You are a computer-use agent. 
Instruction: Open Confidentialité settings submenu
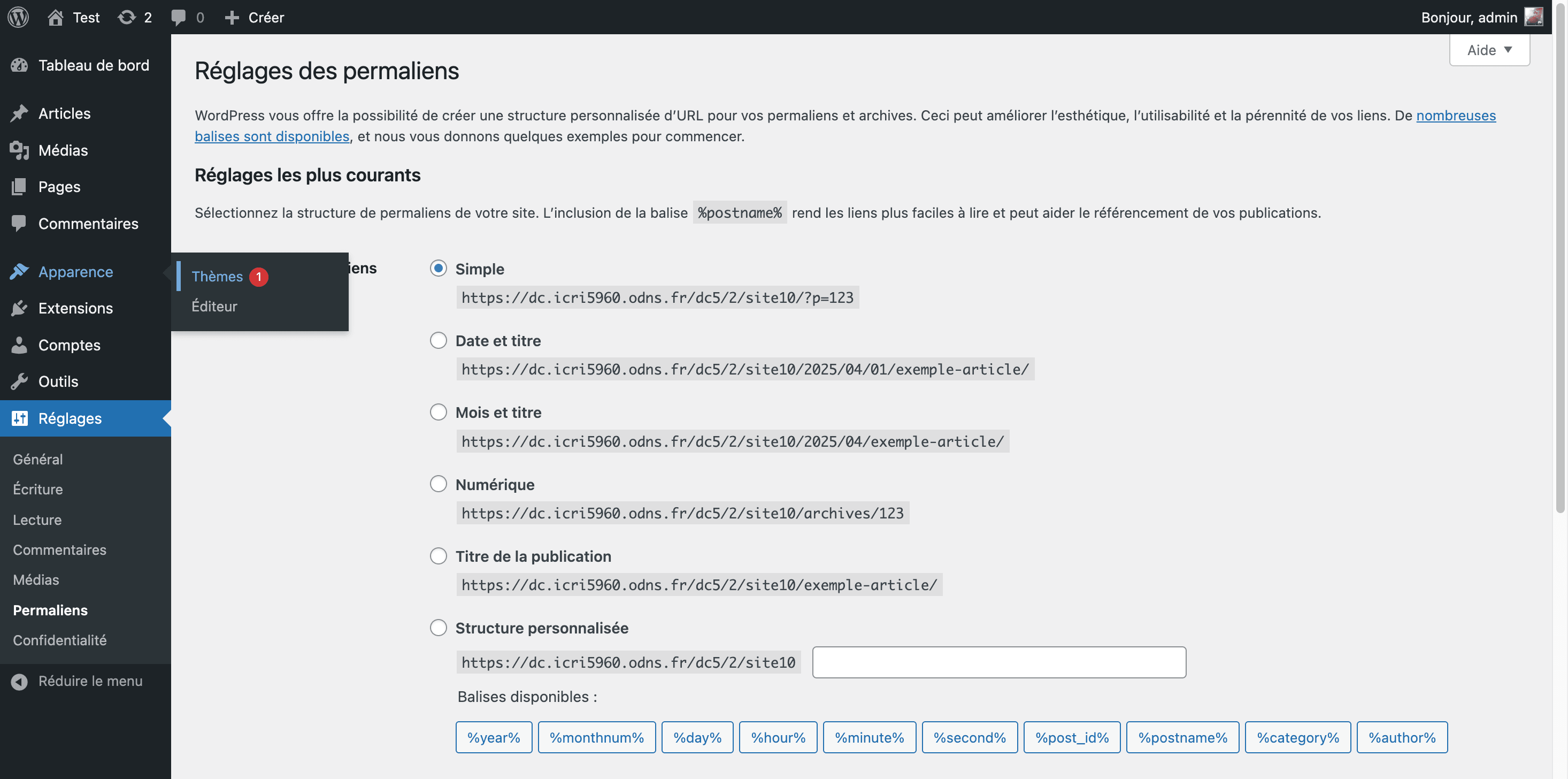coord(60,641)
